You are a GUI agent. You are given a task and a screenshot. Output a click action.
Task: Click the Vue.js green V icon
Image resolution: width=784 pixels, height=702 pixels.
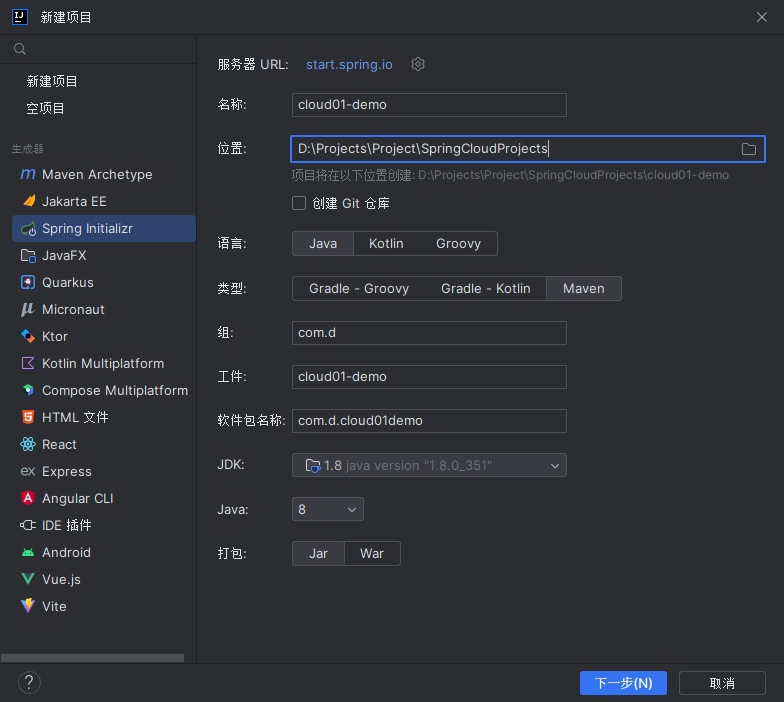coord(28,580)
